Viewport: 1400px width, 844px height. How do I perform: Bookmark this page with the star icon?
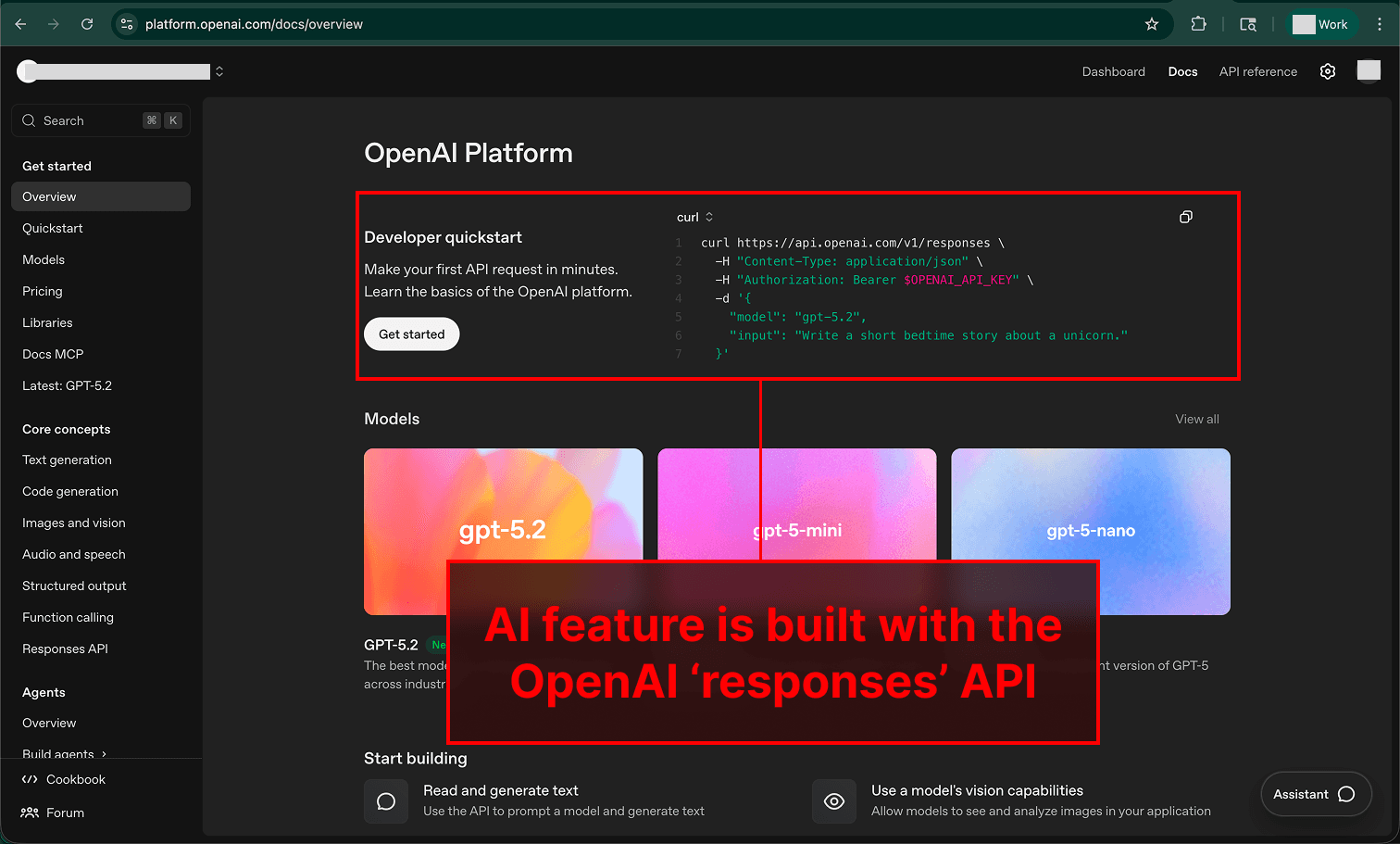(x=1151, y=23)
